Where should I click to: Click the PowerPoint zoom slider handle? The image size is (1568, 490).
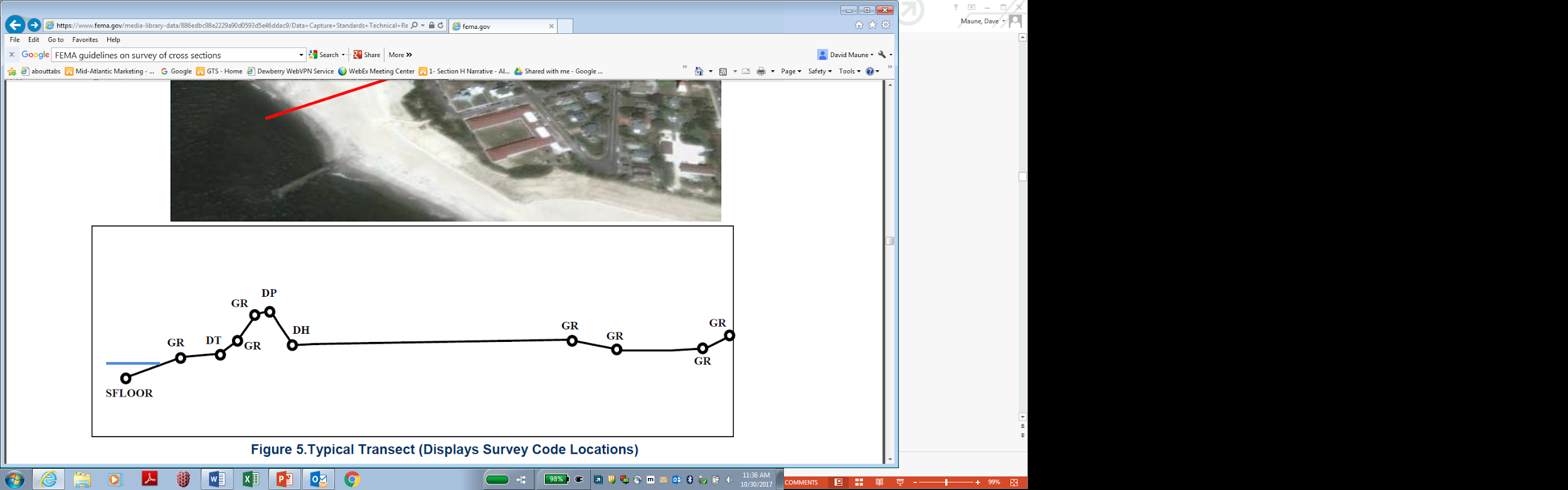pyautogui.click(x=946, y=482)
